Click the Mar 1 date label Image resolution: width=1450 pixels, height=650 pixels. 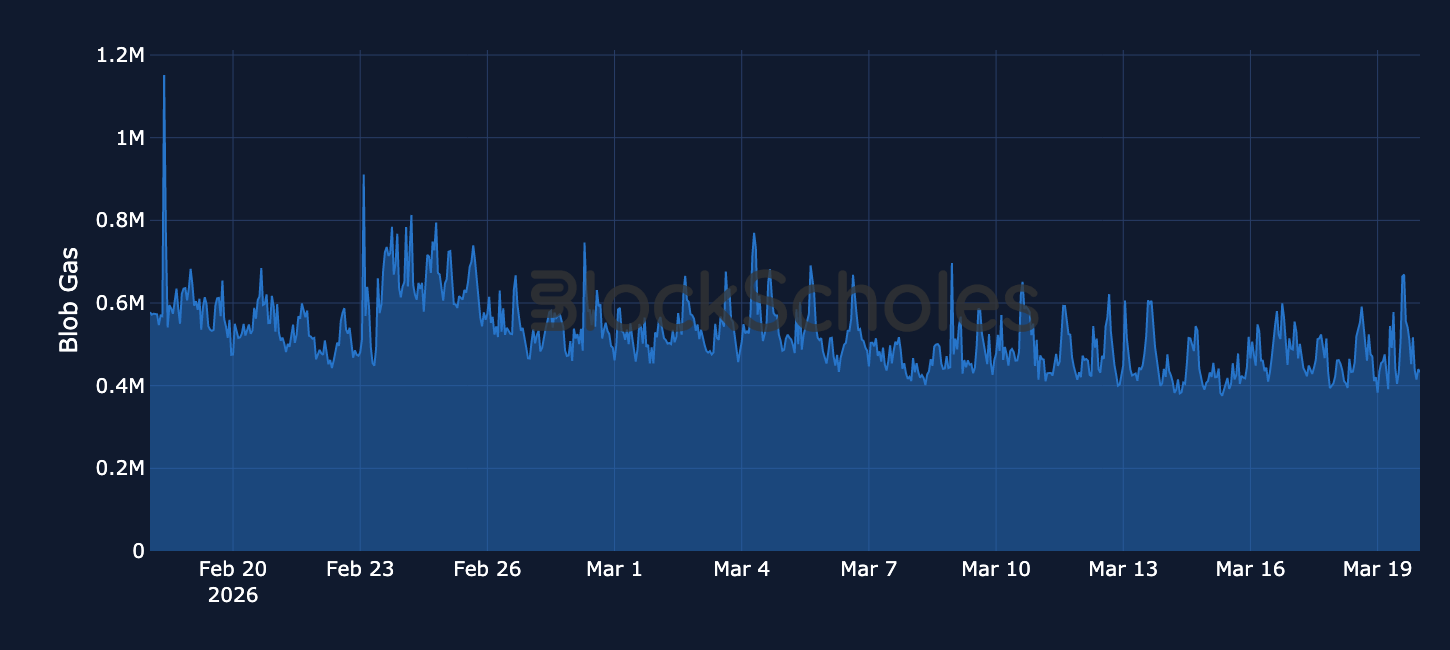(x=614, y=569)
